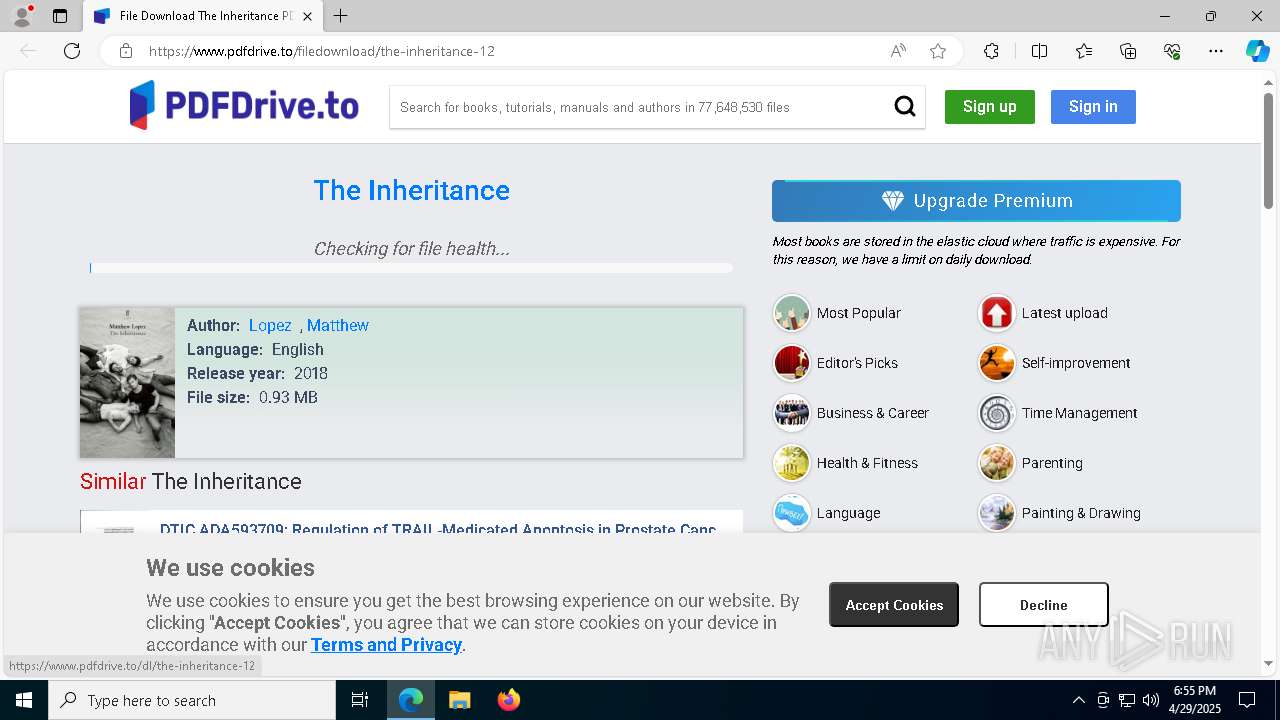This screenshot has height=720, width=1280.
Task: Open the Time Management category icon
Action: tap(997, 413)
